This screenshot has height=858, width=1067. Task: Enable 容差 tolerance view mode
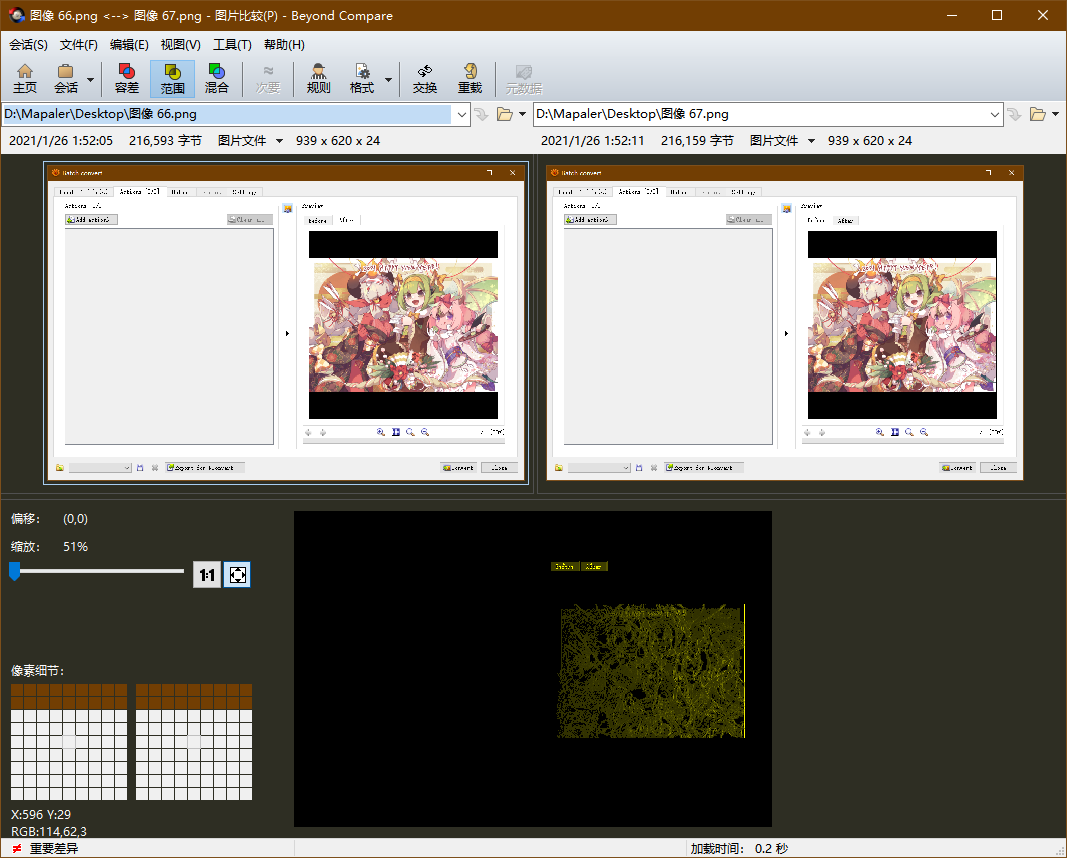pos(127,78)
